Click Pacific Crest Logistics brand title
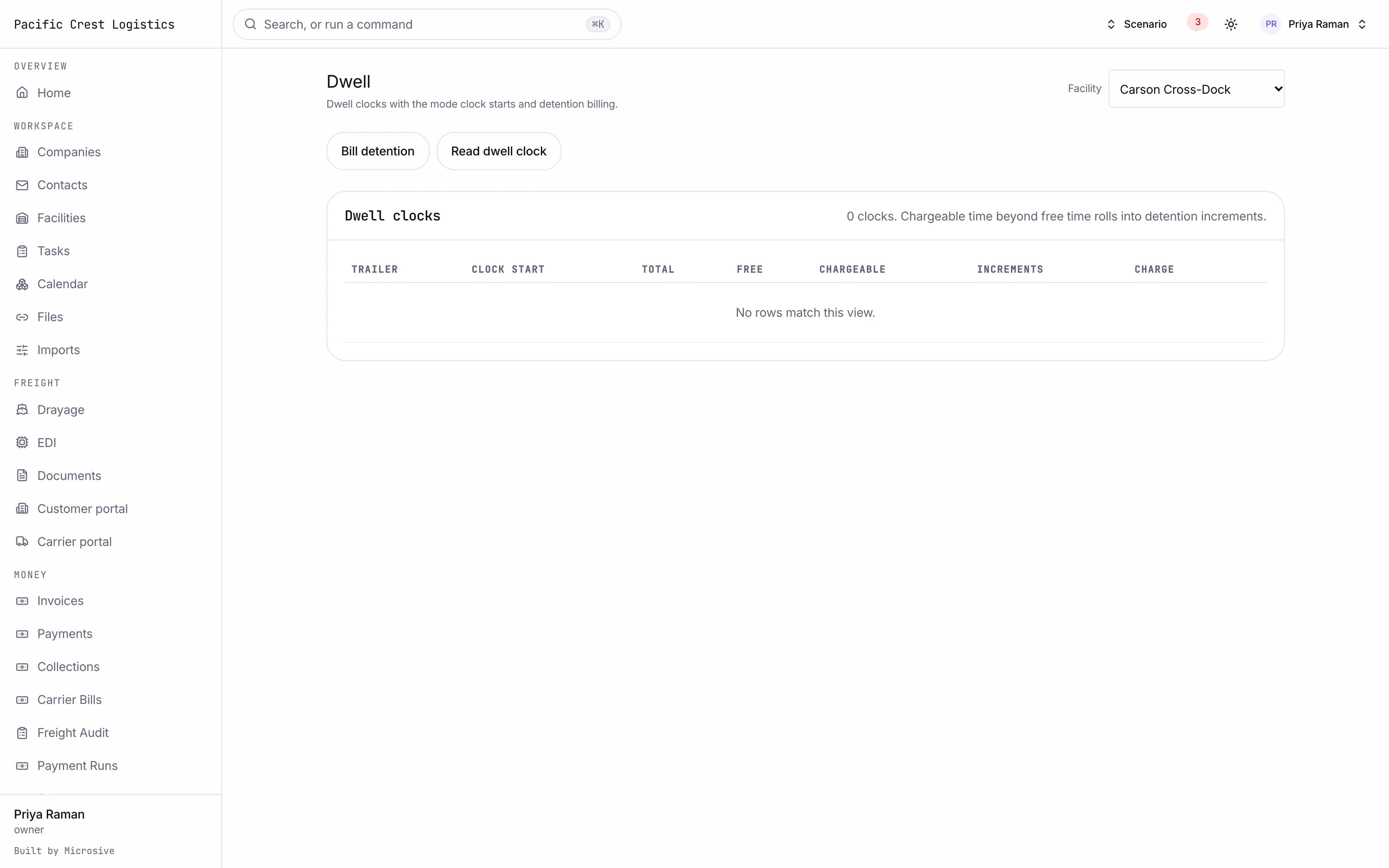1389x868 pixels. pyautogui.click(x=94, y=24)
